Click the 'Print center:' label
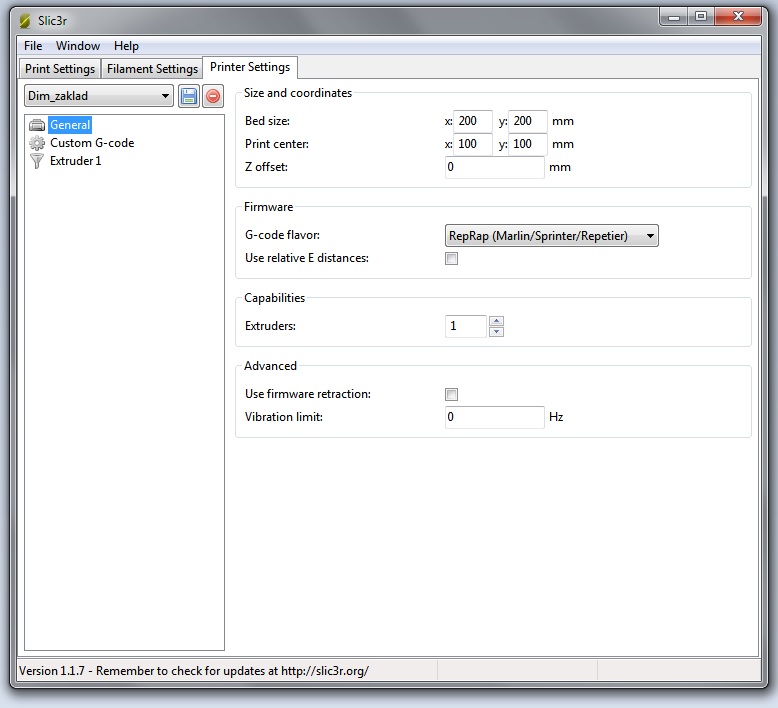The height and width of the screenshot is (708, 778). (277, 144)
